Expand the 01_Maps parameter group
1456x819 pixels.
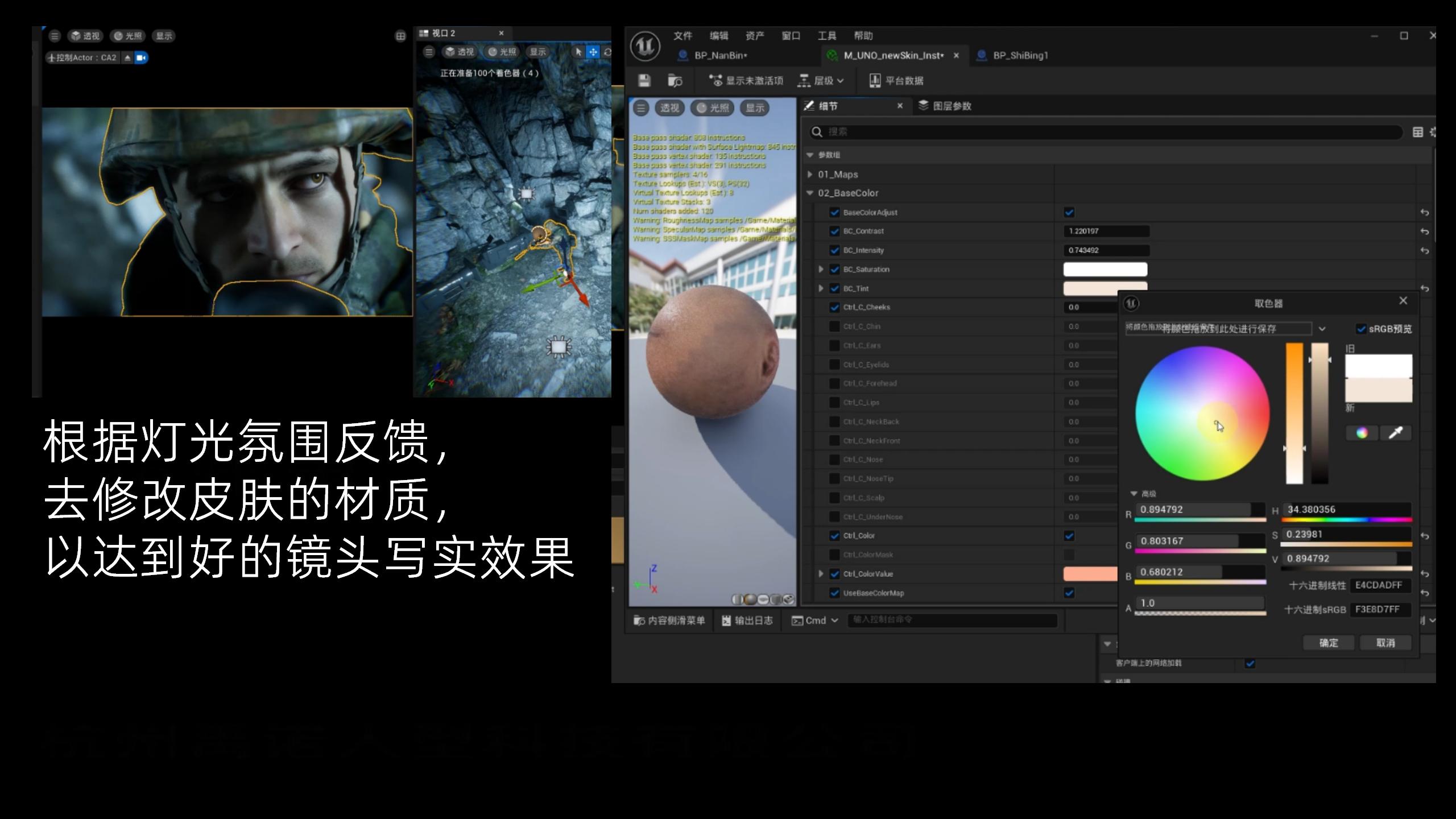click(810, 175)
